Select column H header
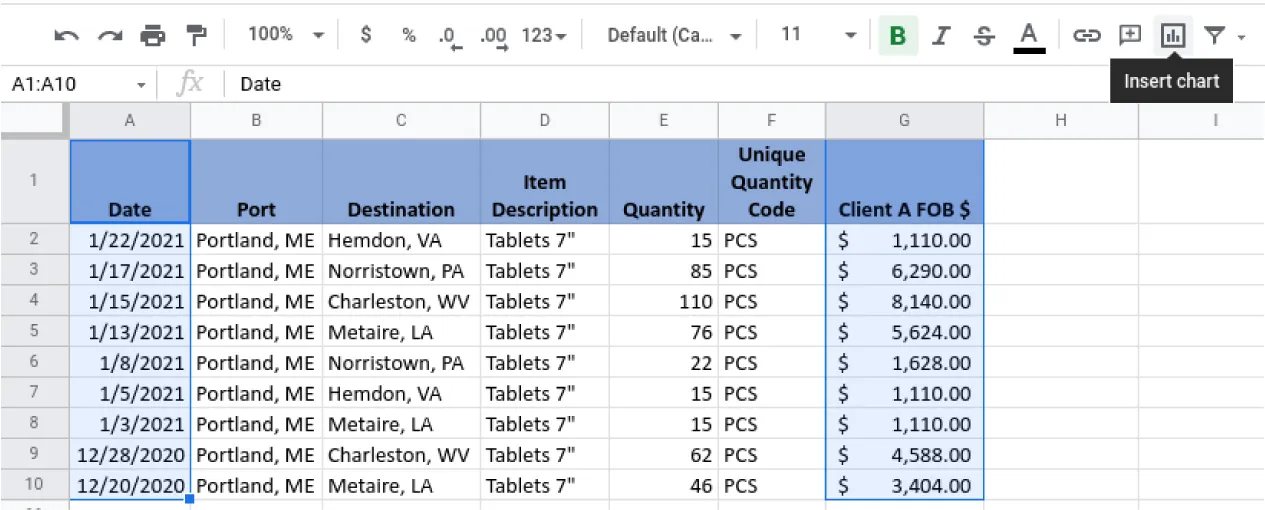The image size is (1265, 510). click(x=1060, y=120)
